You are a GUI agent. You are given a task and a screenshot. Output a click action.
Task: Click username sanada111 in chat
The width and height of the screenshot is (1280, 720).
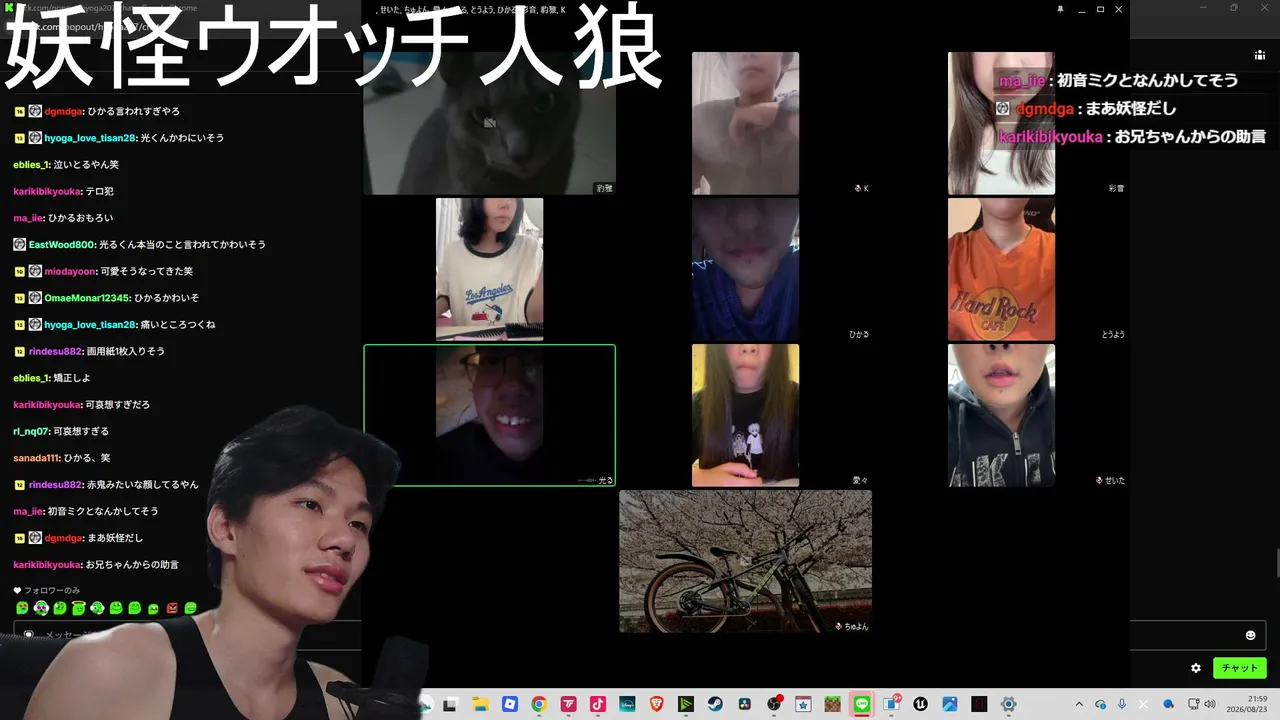pyautogui.click(x=36, y=458)
